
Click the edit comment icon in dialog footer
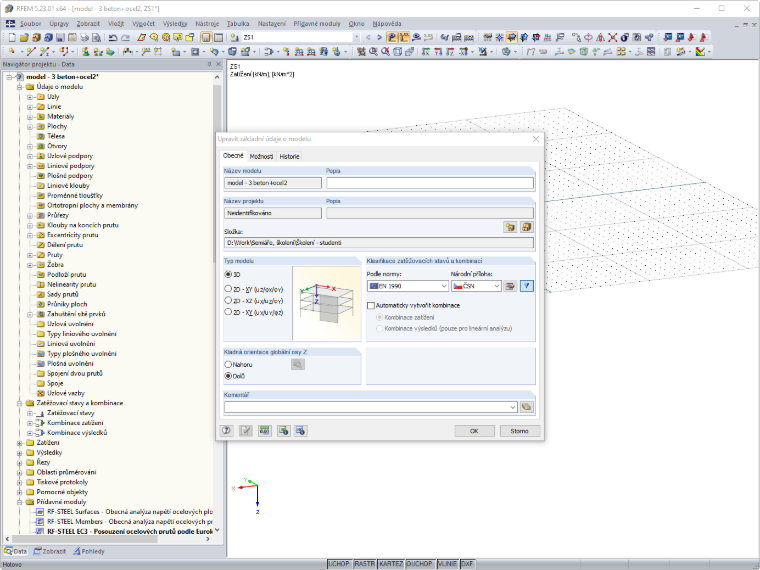246,430
